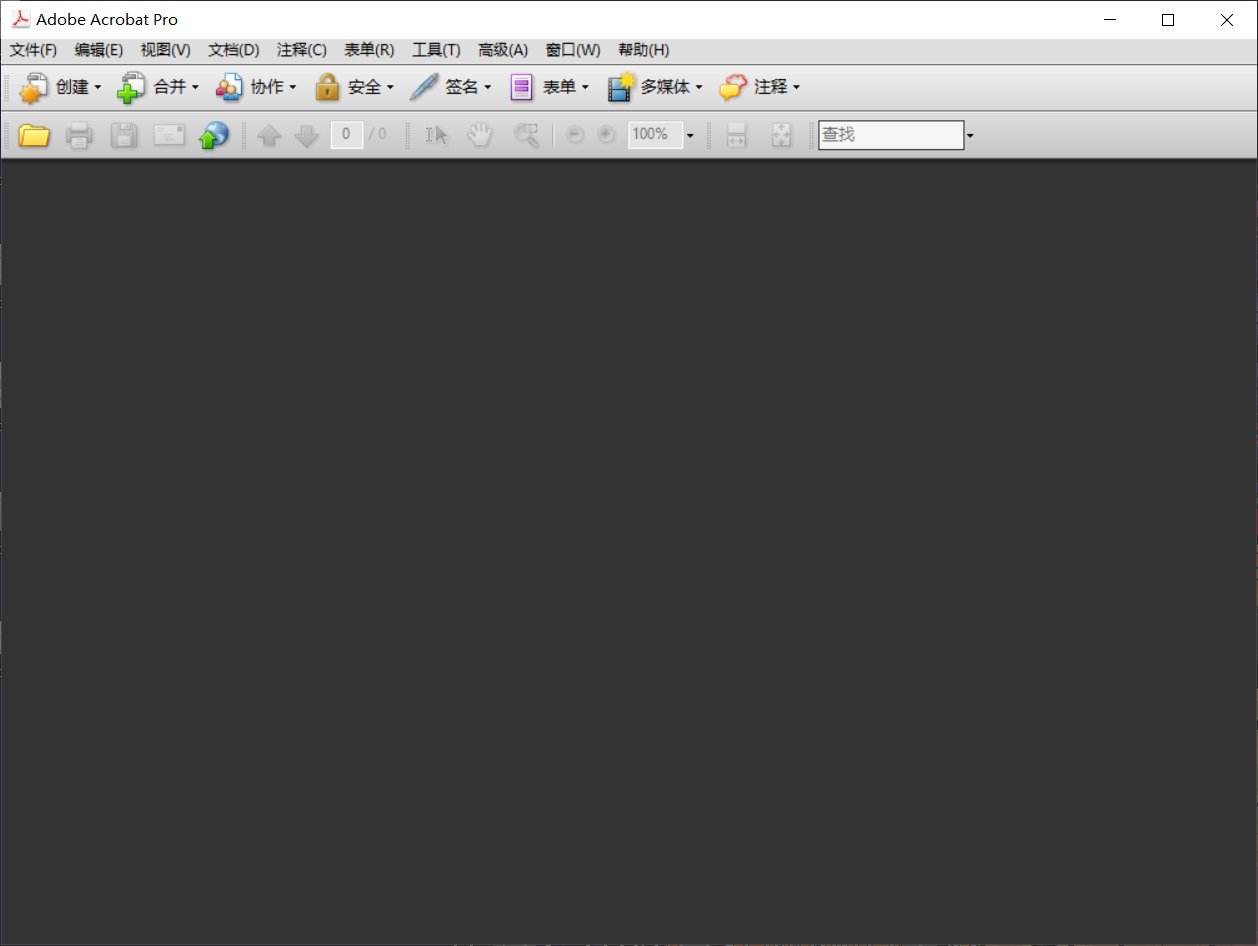Expand the 协作 dropdown arrow
The width and height of the screenshot is (1258, 946).
pyautogui.click(x=293, y=88)
